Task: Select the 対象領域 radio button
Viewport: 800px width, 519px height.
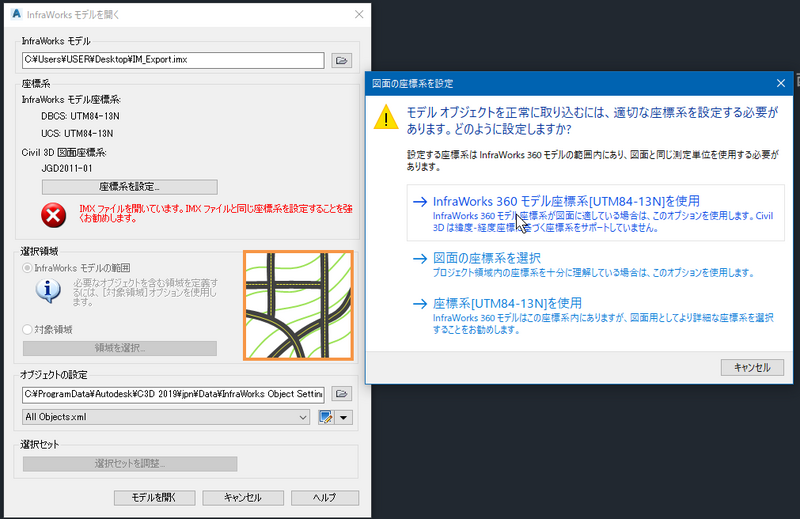Action: tap(28, 330)
